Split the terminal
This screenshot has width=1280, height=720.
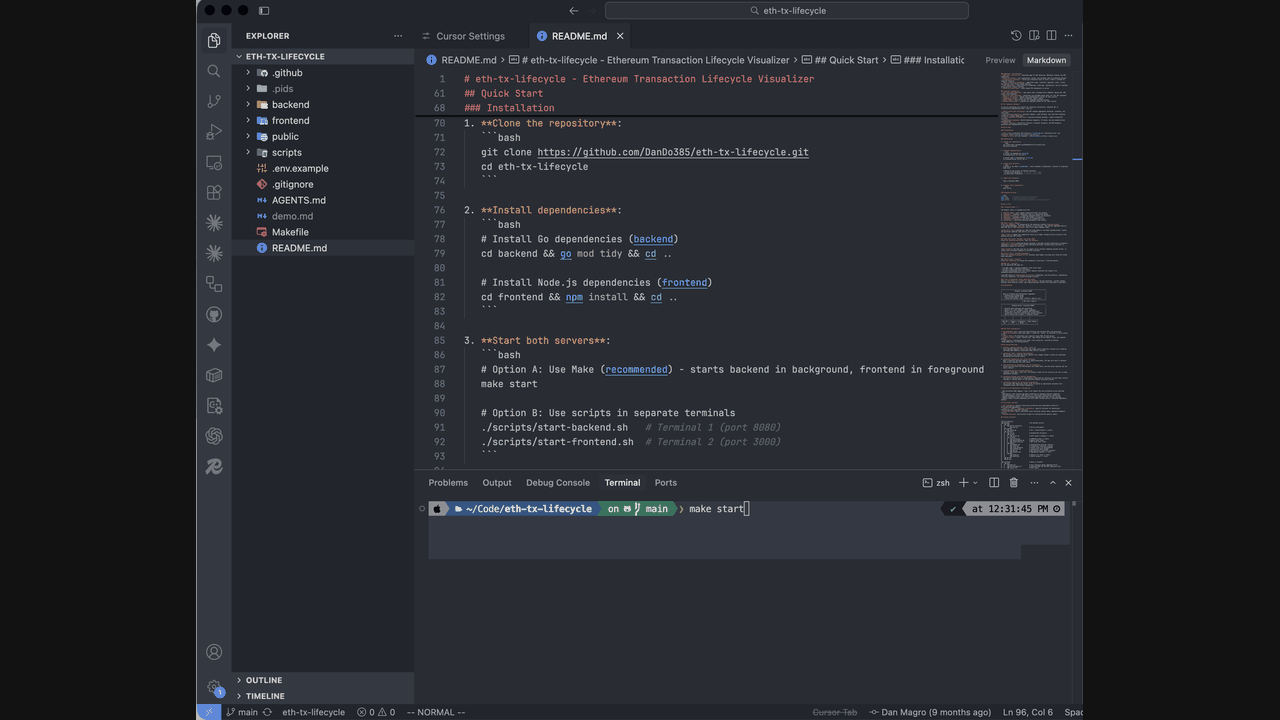click(x=994, y=482)
